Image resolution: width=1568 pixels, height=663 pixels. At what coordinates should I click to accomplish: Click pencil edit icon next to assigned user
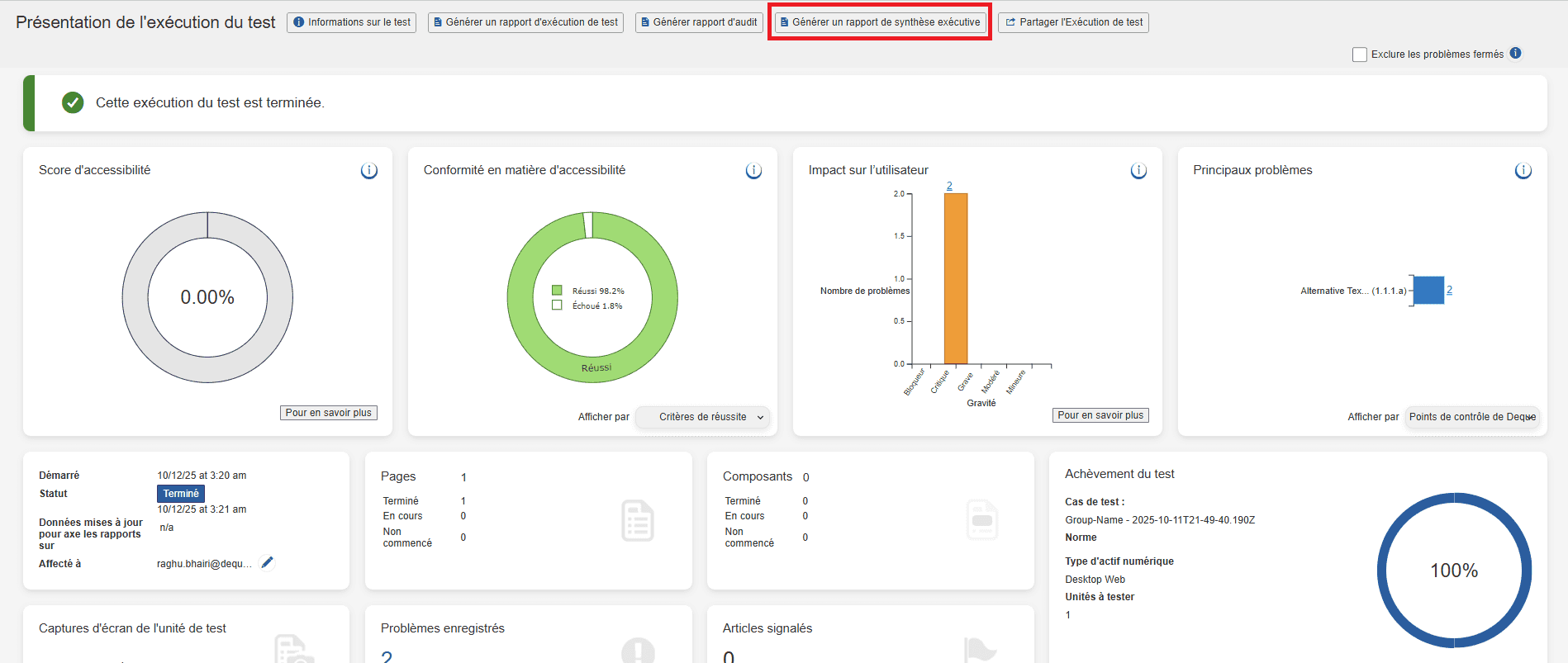point(267,563)
